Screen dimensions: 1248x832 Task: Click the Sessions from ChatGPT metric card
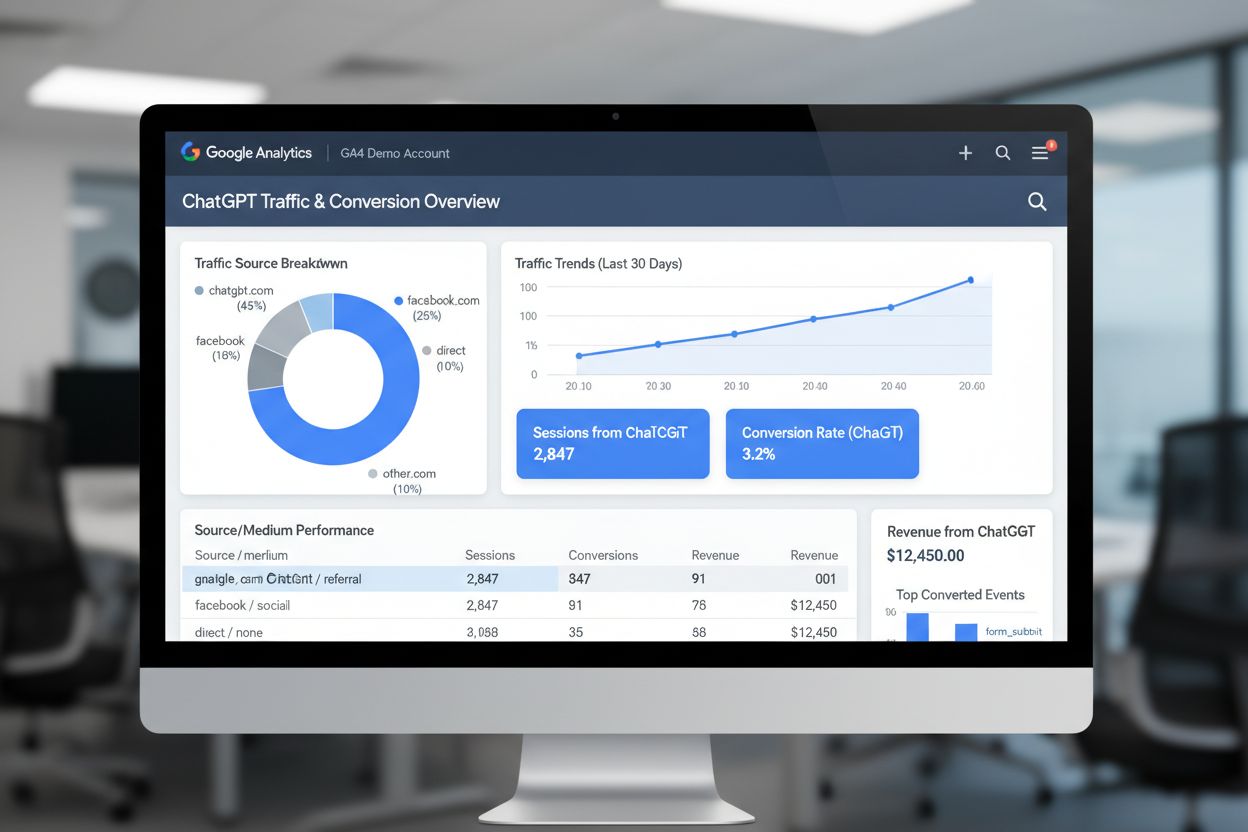[612, 443]
